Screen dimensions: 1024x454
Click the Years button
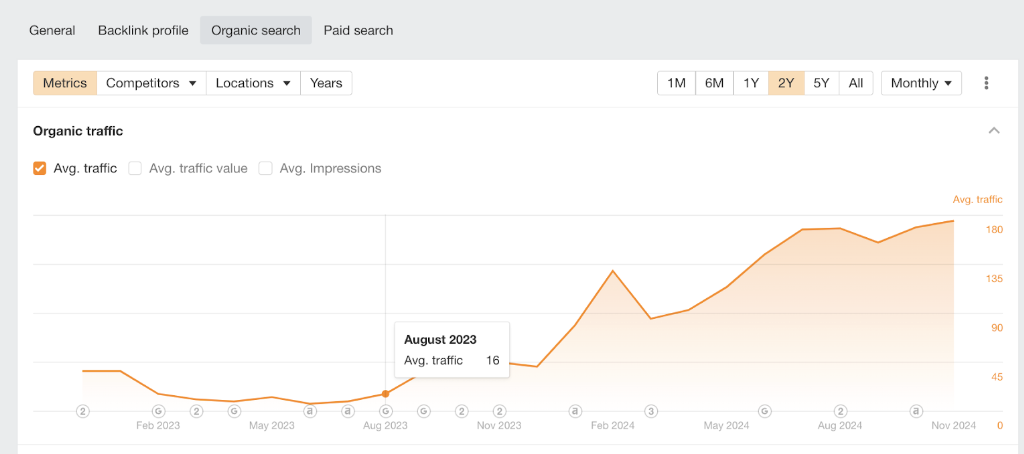(326, 83)
